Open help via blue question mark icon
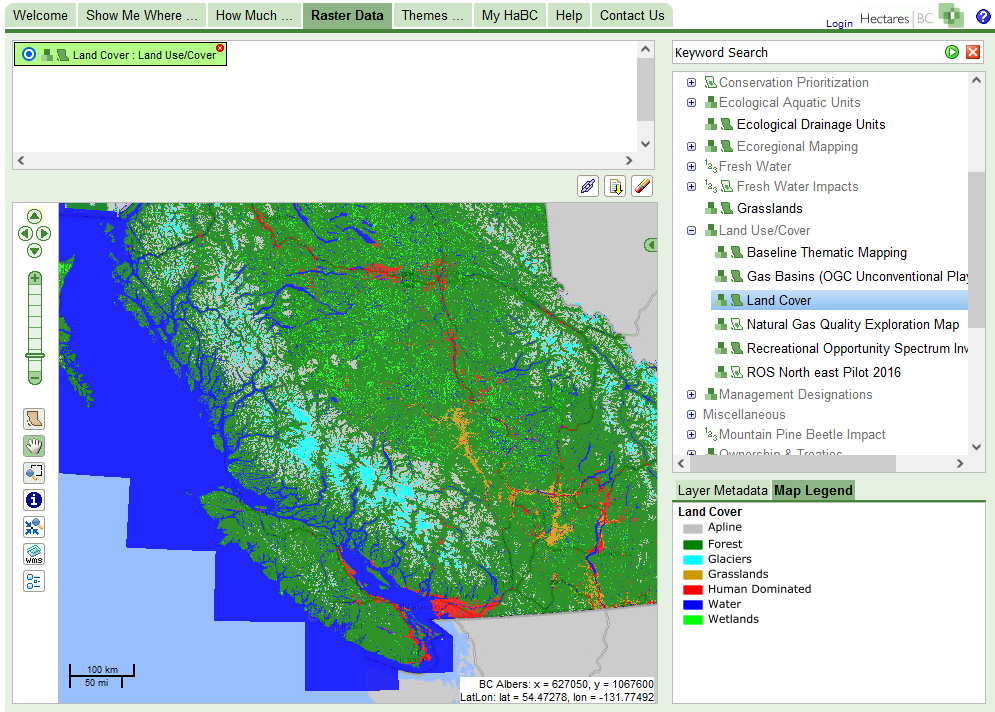Image resolution: width=995 pixels, height=712 pixels. tap(983, 16)
